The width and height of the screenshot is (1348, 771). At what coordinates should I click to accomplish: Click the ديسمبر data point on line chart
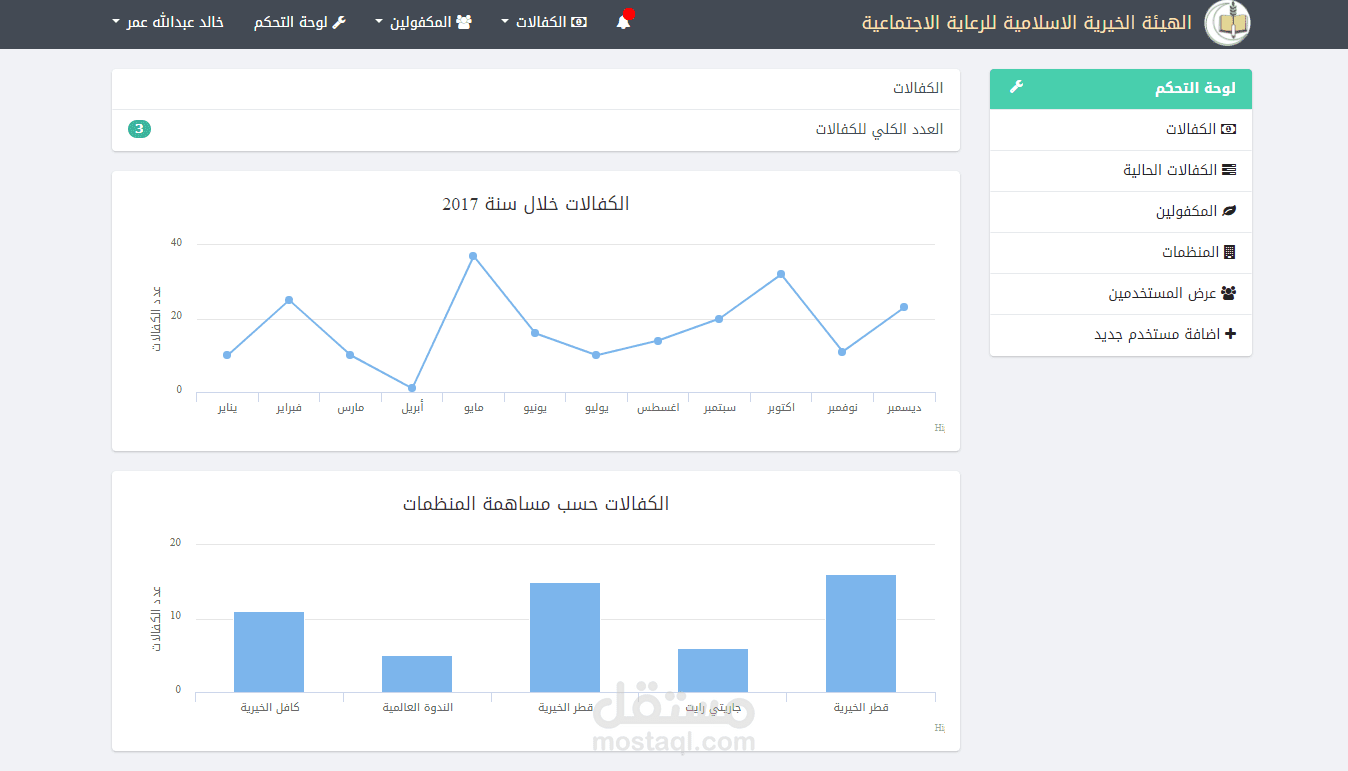coord(904,307)
